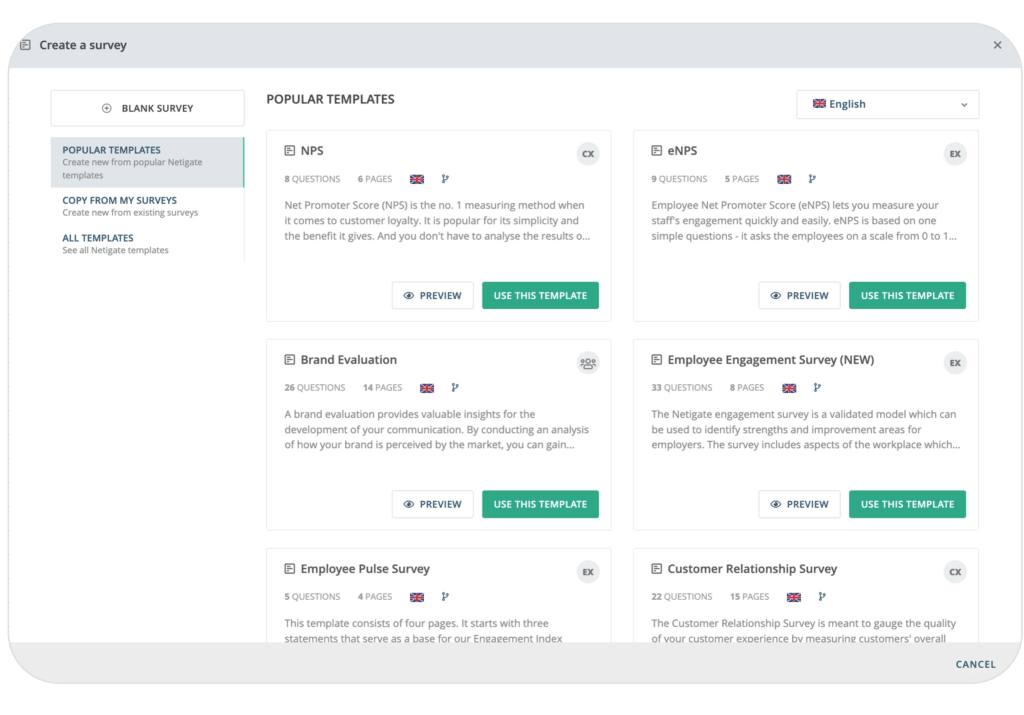Click the branch logic icon on Brand Evaluation card
The height and width of the screenshot is (715, 1024).
[455, 388]
